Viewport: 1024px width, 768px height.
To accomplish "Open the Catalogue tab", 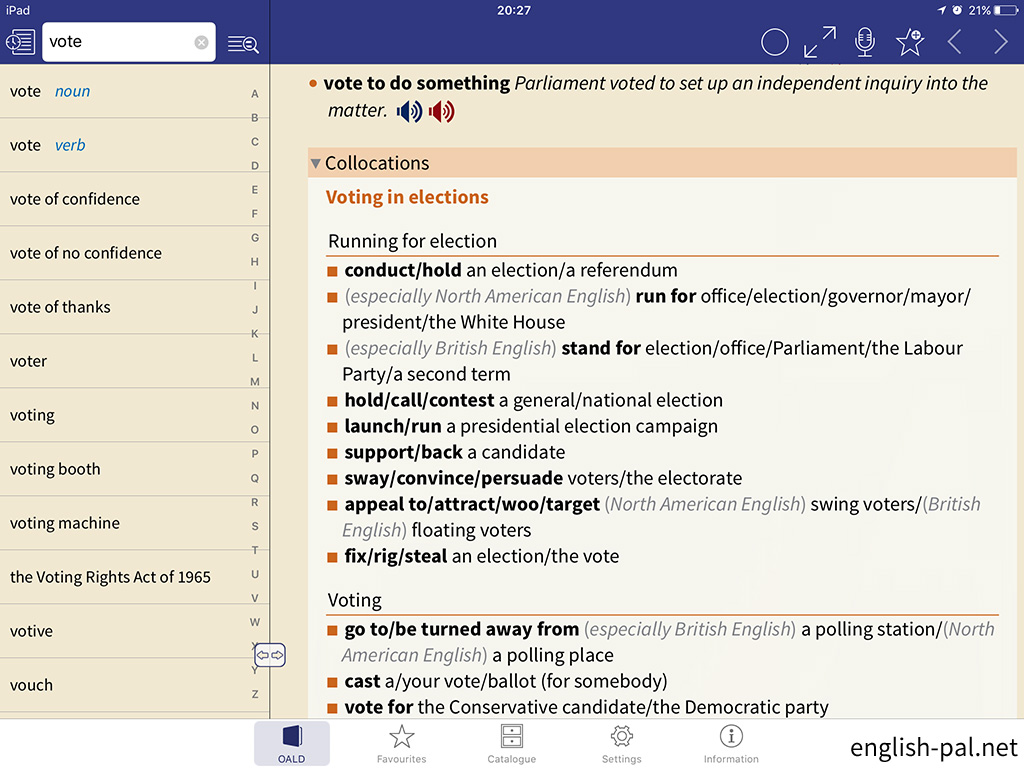I will (512, 744).
